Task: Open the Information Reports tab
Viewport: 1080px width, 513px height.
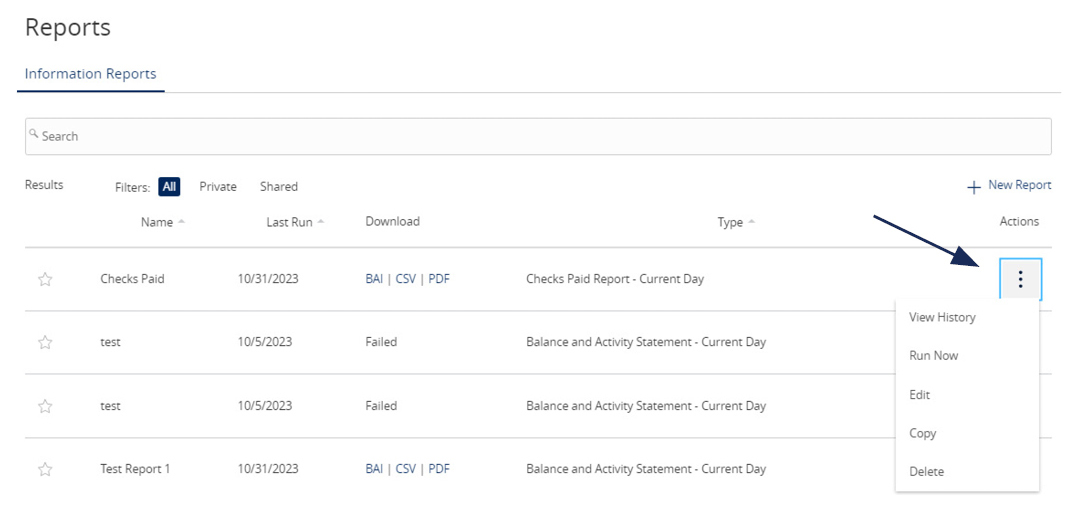Action: click(x=90, y=74)
